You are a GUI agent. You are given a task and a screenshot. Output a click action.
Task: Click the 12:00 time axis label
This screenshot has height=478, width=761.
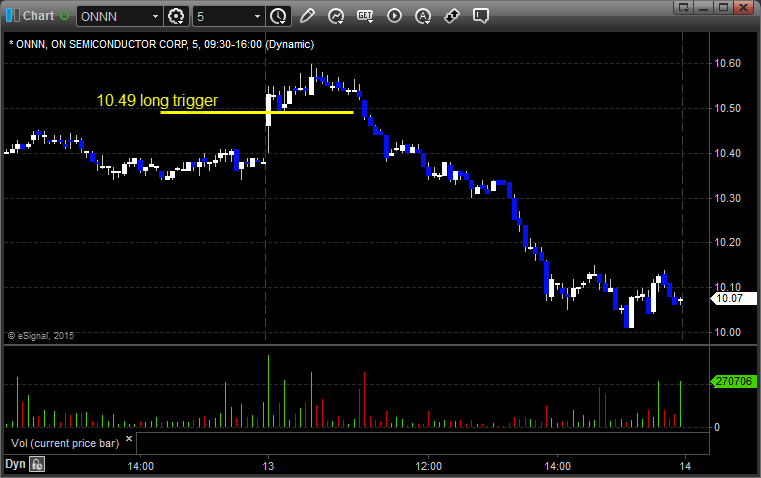pos(429,466)
